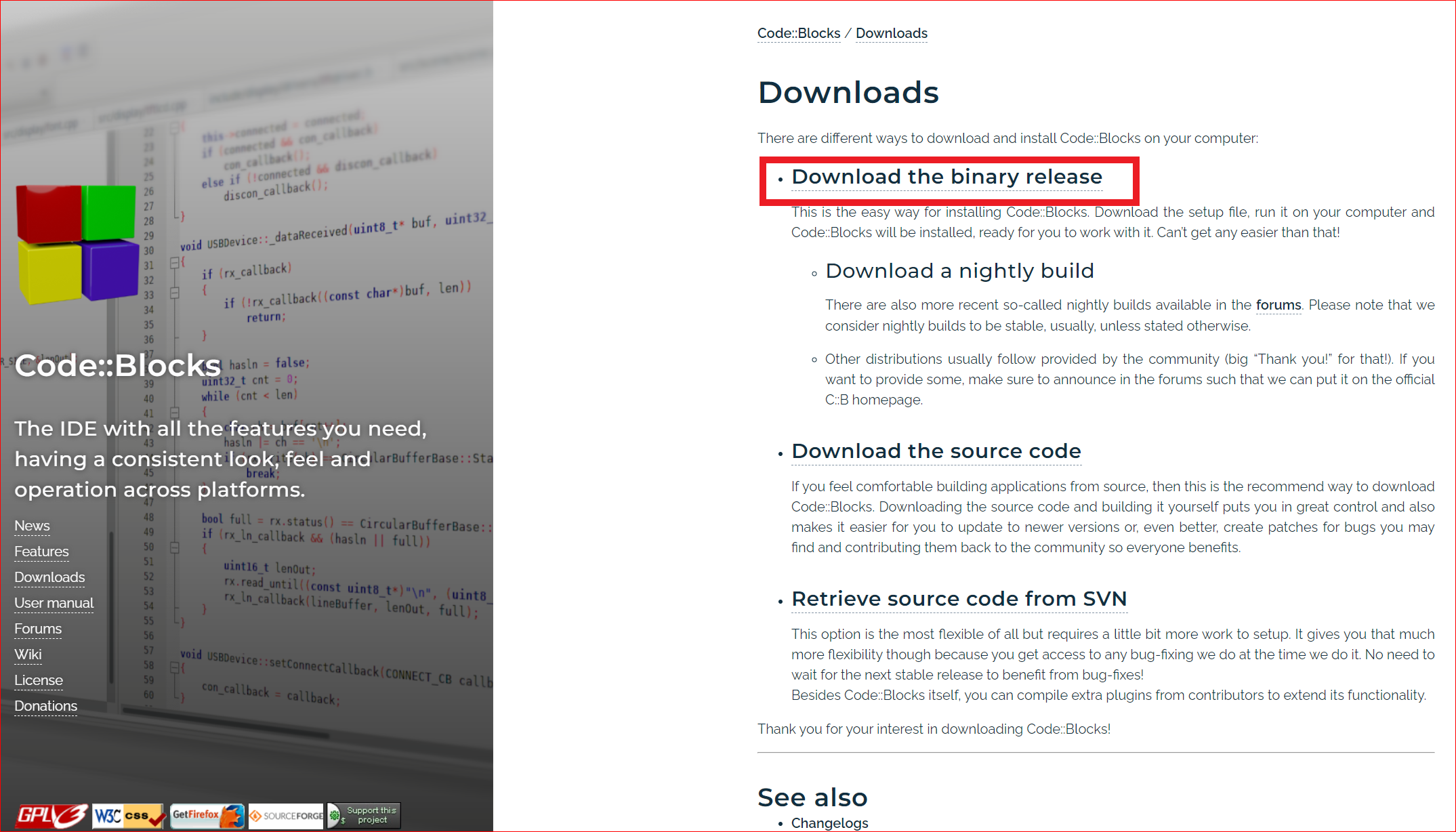
Task: Open Download the binary release link
Action: (x=947, y=177)
